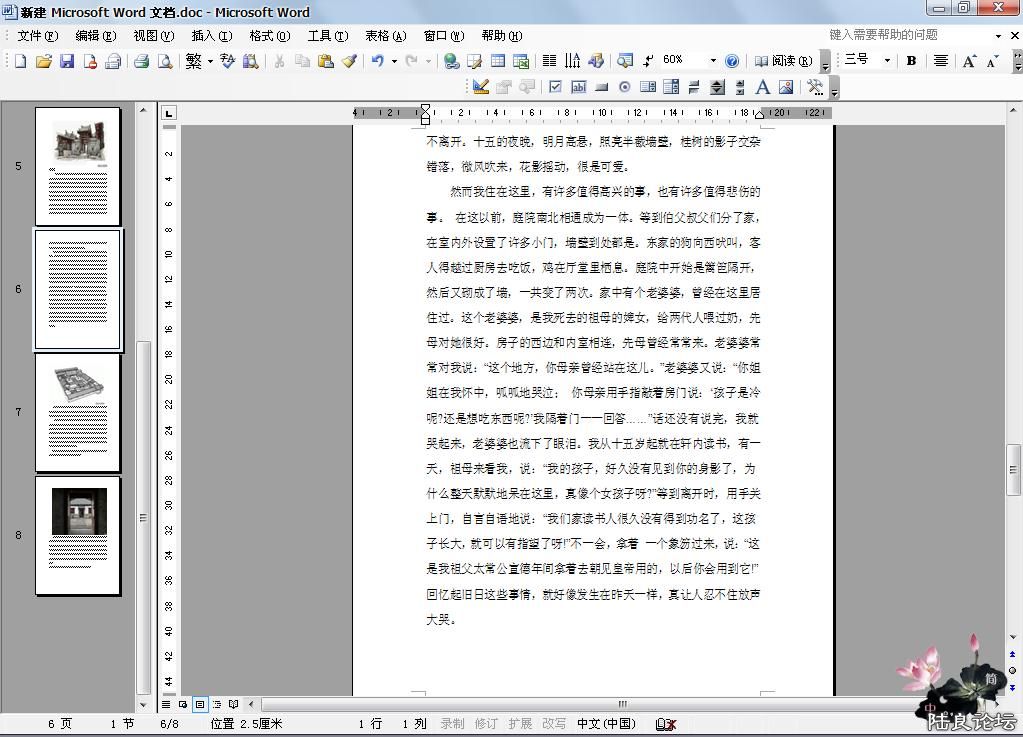This screenshot has height=737, width=1023.
Task: Select the page 7 thumbnail
Action: click(x=78, y=412)
